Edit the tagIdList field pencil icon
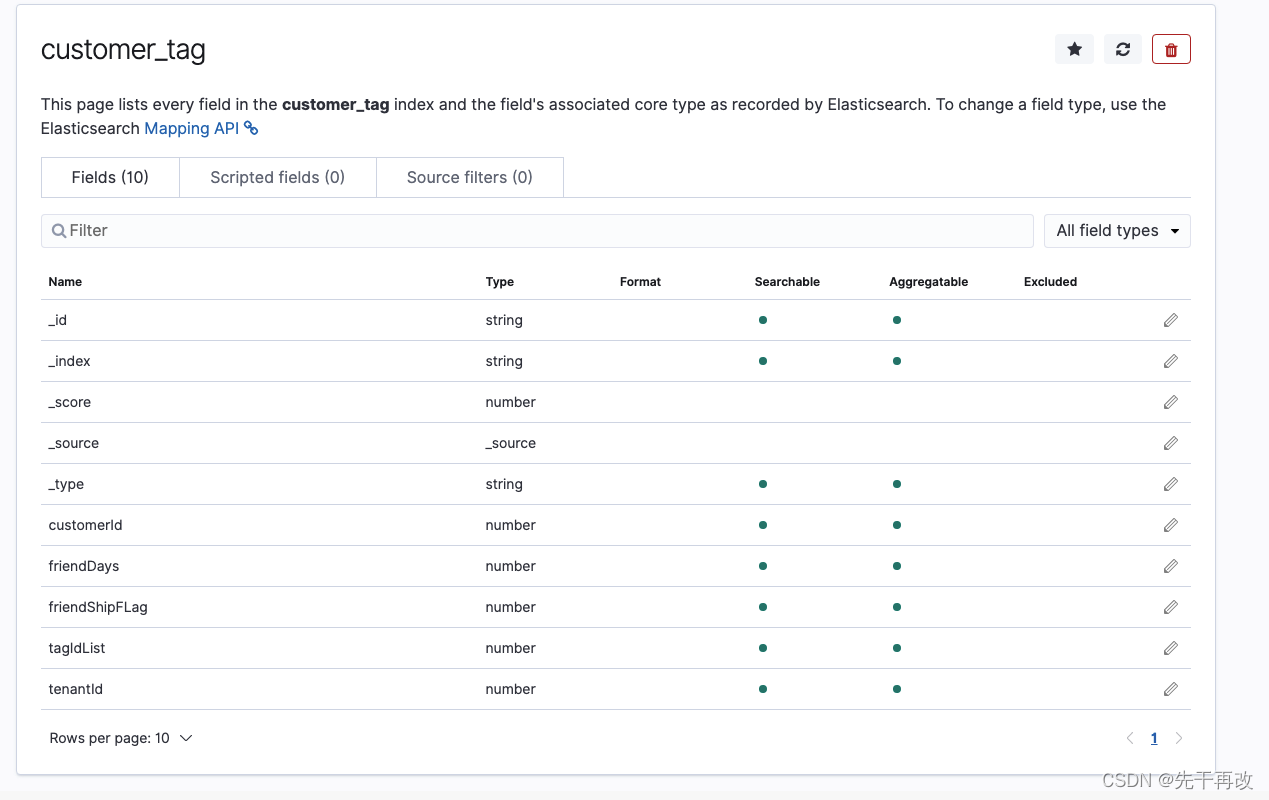 (x=1170, y=648)
